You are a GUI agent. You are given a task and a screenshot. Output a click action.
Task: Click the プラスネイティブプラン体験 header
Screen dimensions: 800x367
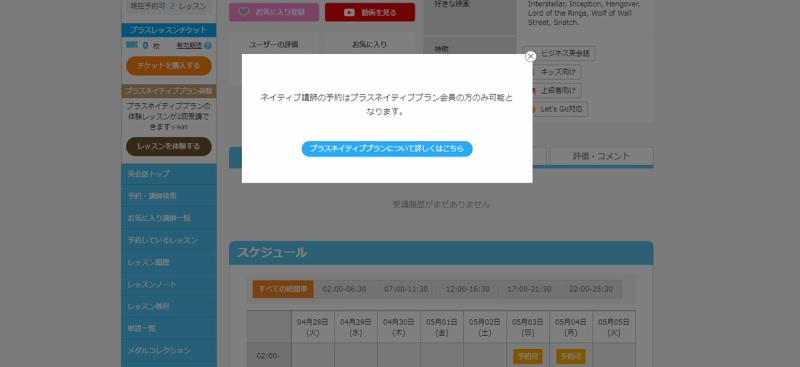tap(168, 91)
